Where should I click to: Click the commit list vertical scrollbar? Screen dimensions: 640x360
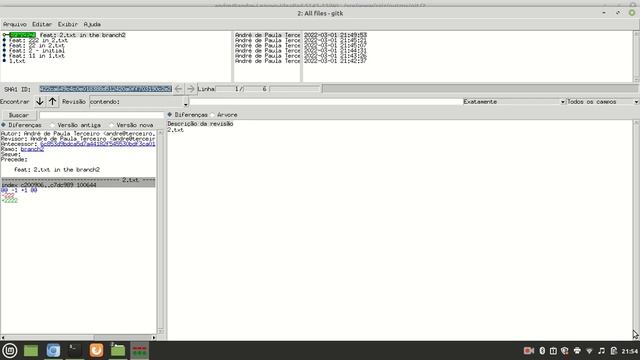(x=636, y=57)
